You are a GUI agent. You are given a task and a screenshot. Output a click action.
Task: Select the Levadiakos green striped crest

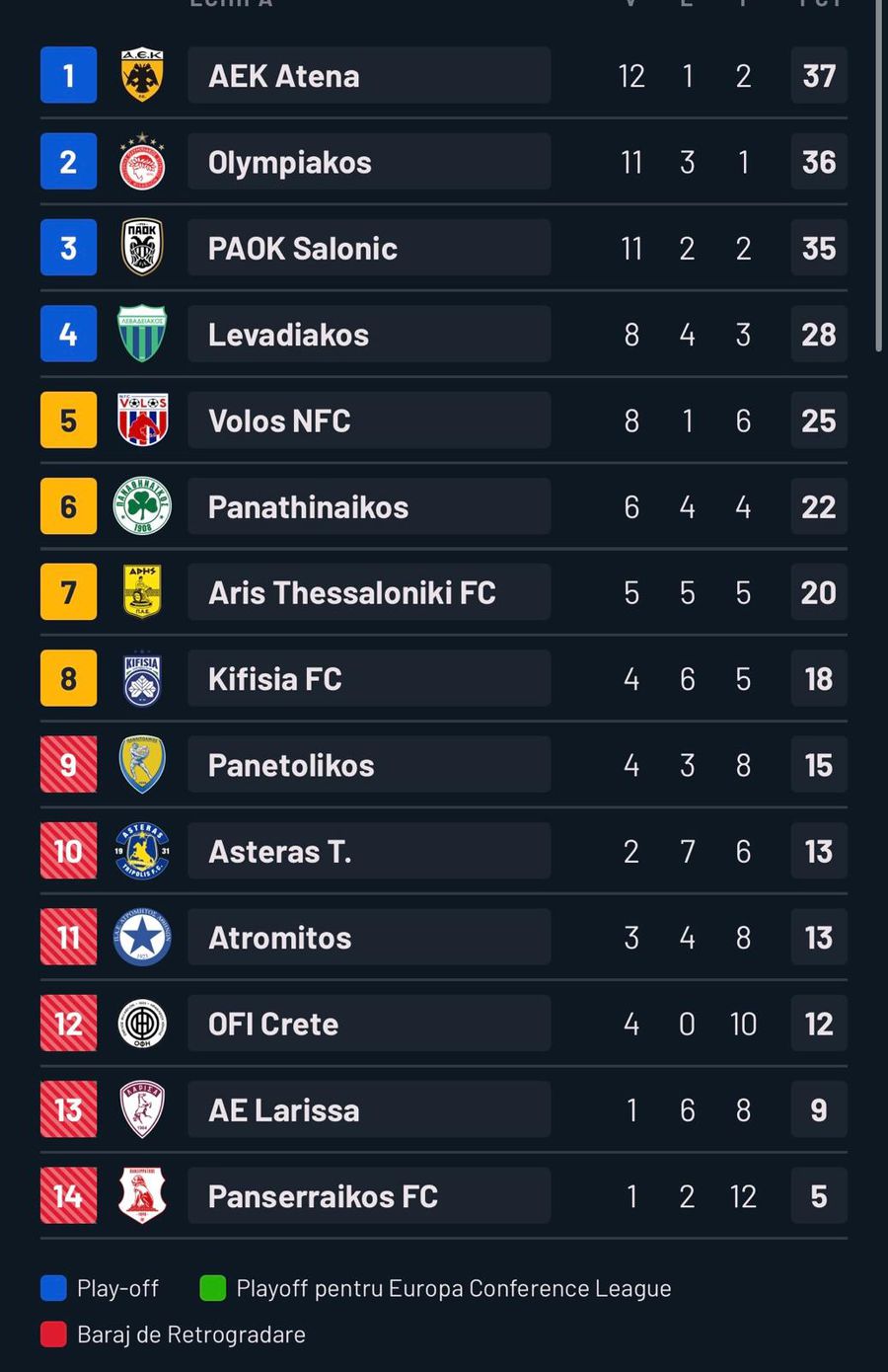click(142, 334)
